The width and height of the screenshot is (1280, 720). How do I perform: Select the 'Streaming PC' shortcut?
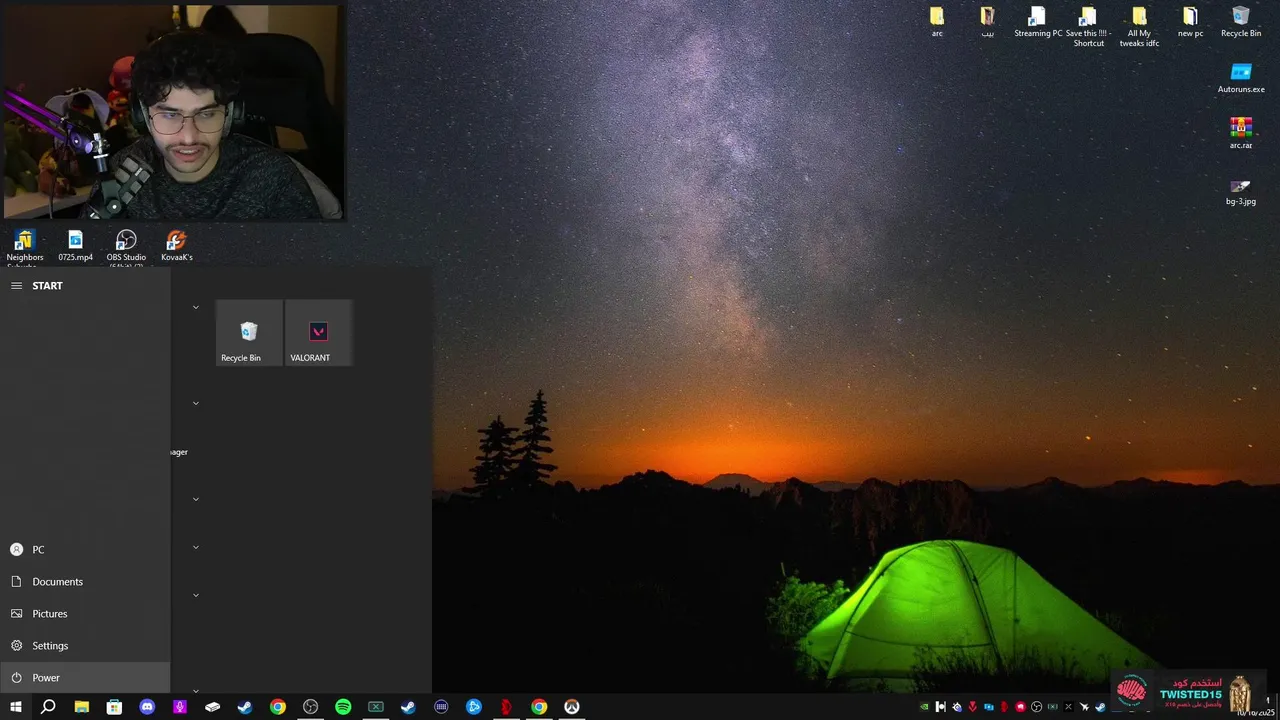1038,22
